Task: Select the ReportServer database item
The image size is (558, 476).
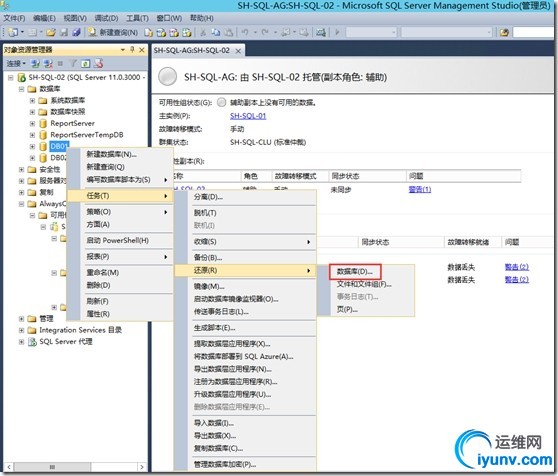Action: pyautogui.click(x=72, y=123)
